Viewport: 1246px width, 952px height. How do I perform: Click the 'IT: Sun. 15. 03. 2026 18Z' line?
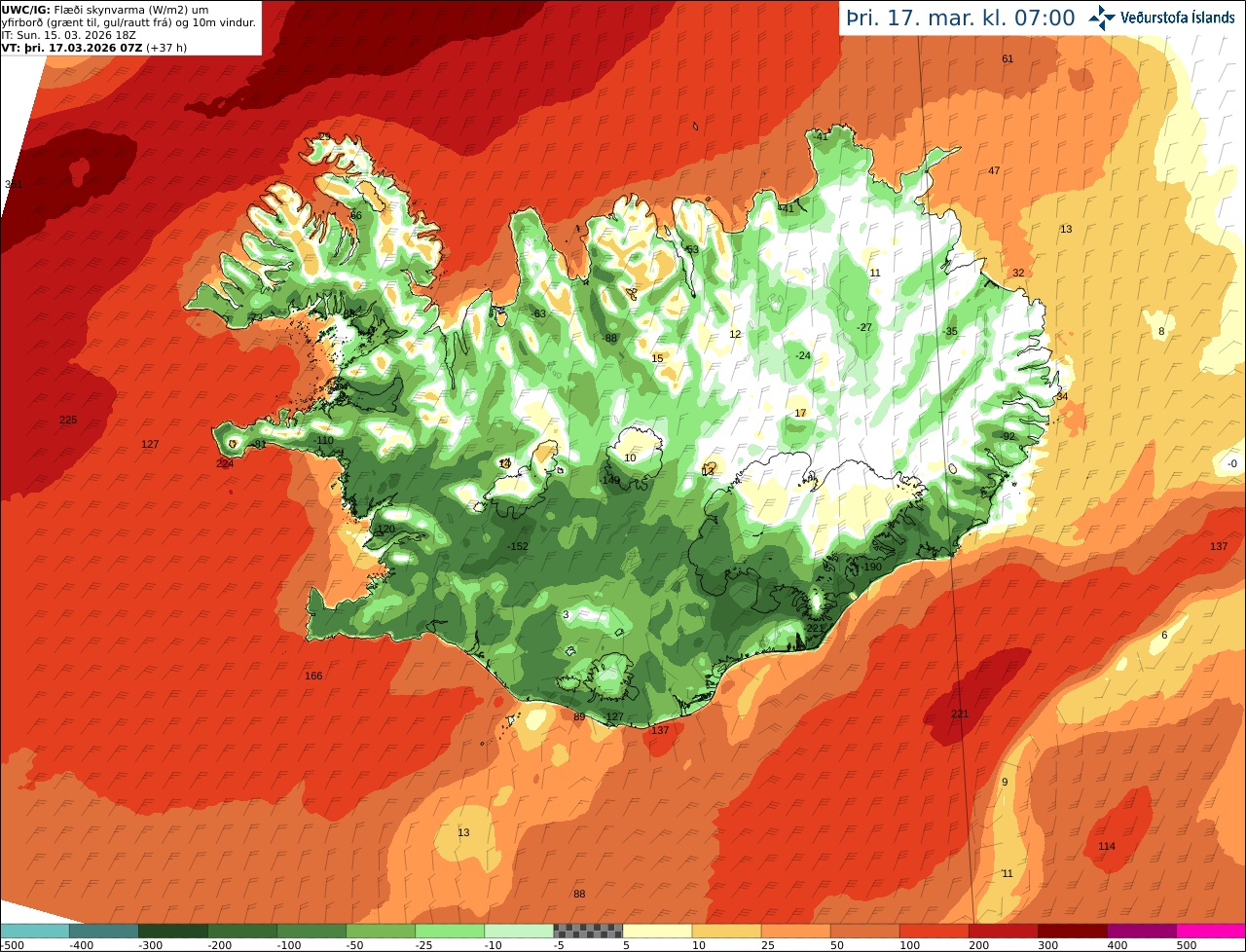point(68,34)
